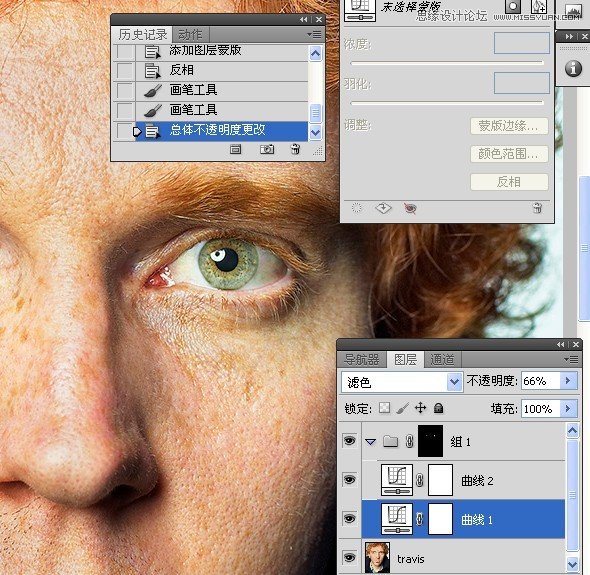Image resolution: width=590 pixels, height=575 pixels.
Task: Collapse History panel with double-arrow icon
Action: click(303, 20)
